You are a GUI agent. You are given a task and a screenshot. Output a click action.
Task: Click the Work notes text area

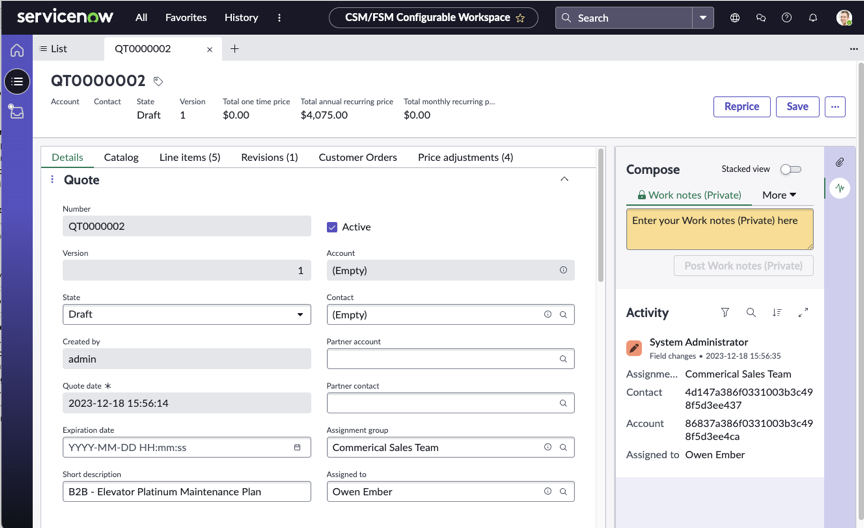tap(720, 229)
